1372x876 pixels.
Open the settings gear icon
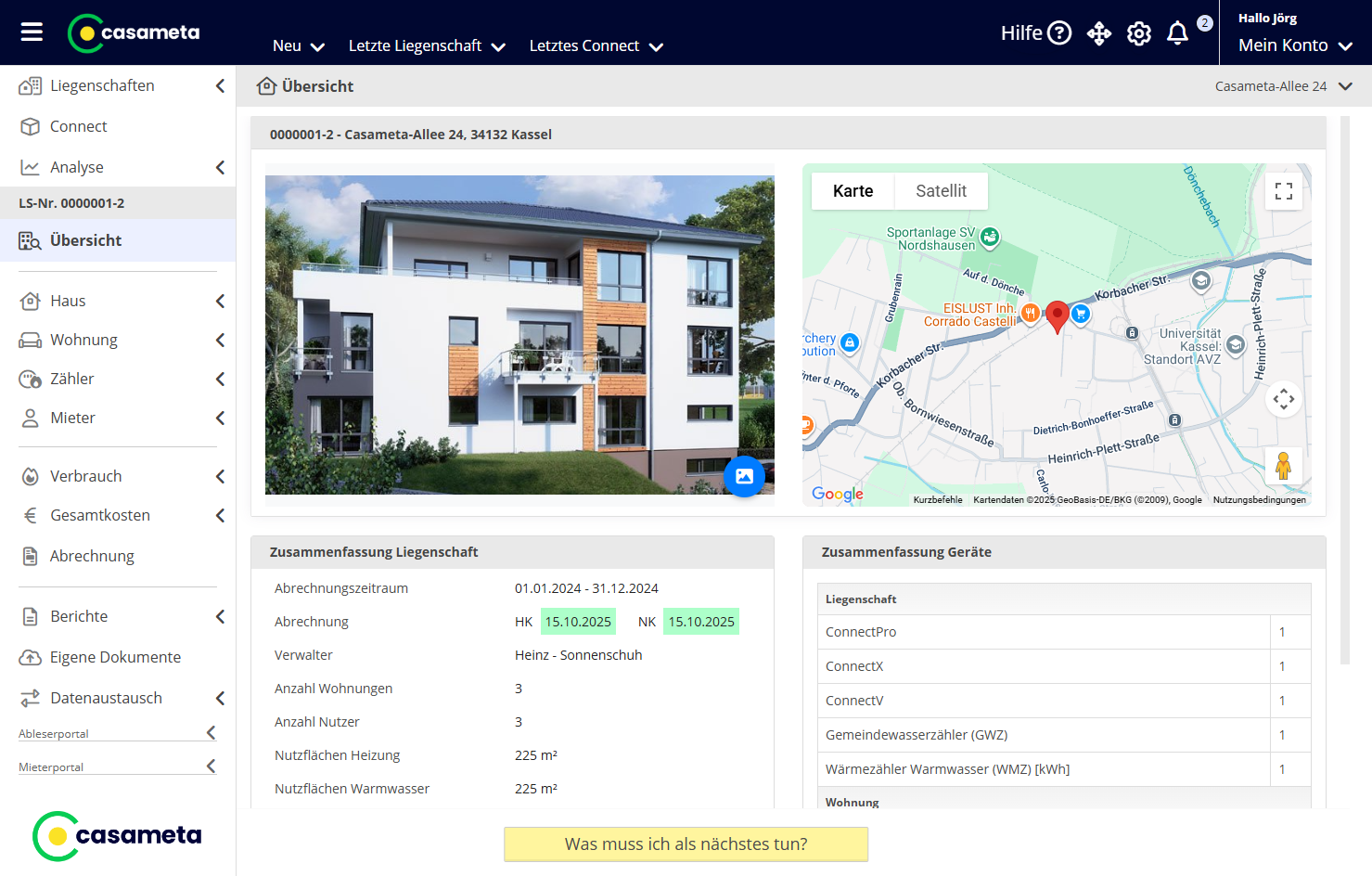[1138, 34]
